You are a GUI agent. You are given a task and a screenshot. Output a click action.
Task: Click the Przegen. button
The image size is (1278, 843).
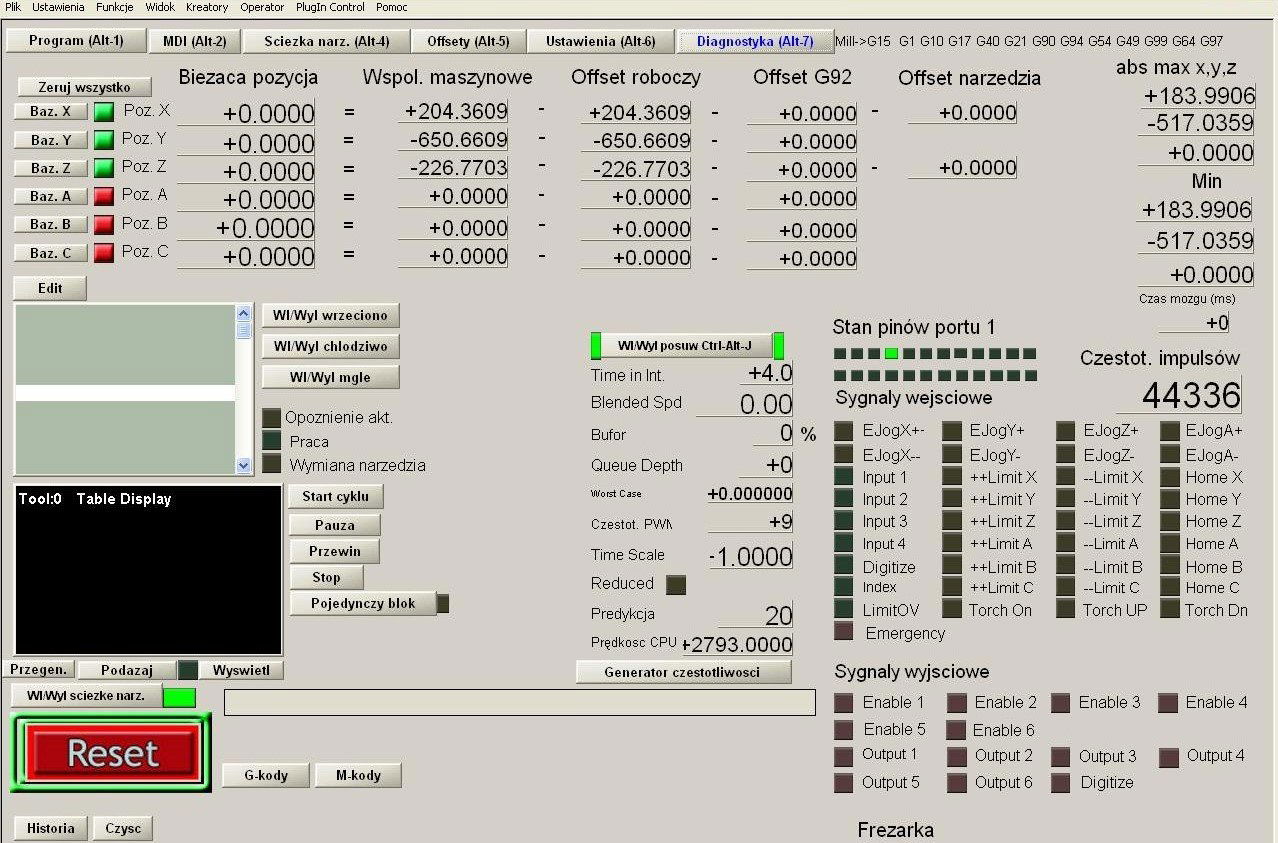[38, 670]
